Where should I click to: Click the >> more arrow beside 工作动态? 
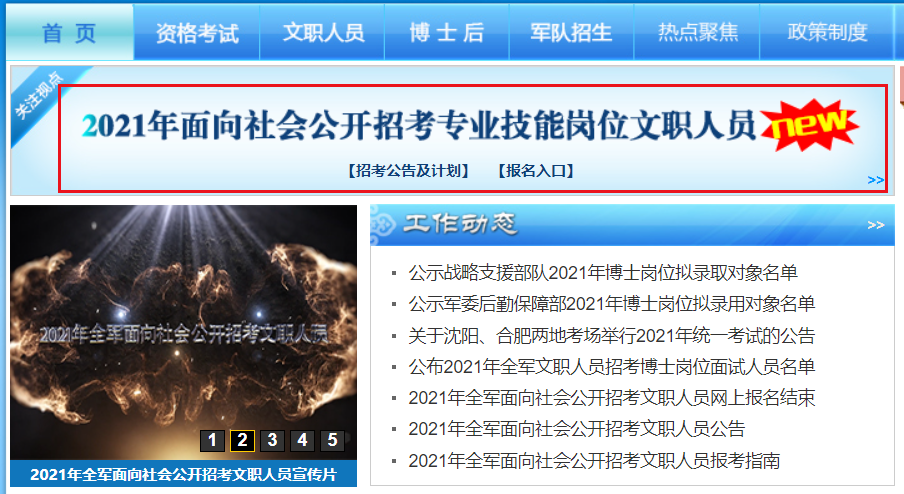point(875,225)
